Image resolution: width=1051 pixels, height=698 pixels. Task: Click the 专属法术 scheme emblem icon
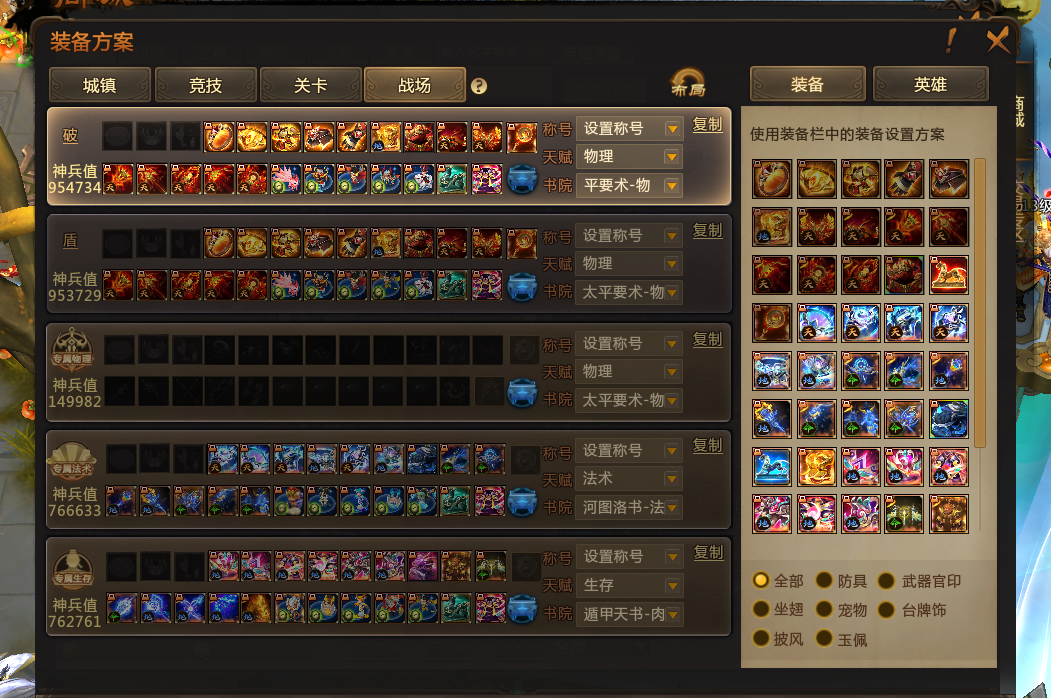72,461
